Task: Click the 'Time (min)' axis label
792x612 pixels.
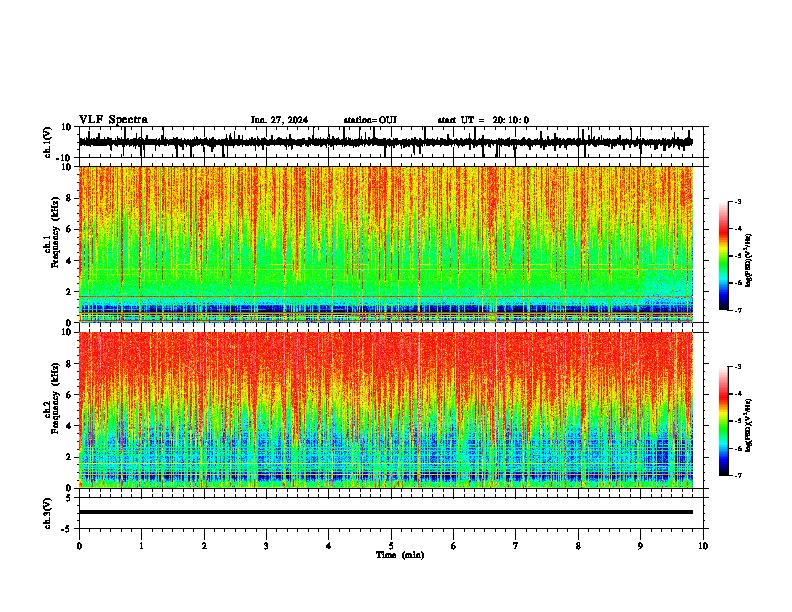Action: (x=400, y=555)
